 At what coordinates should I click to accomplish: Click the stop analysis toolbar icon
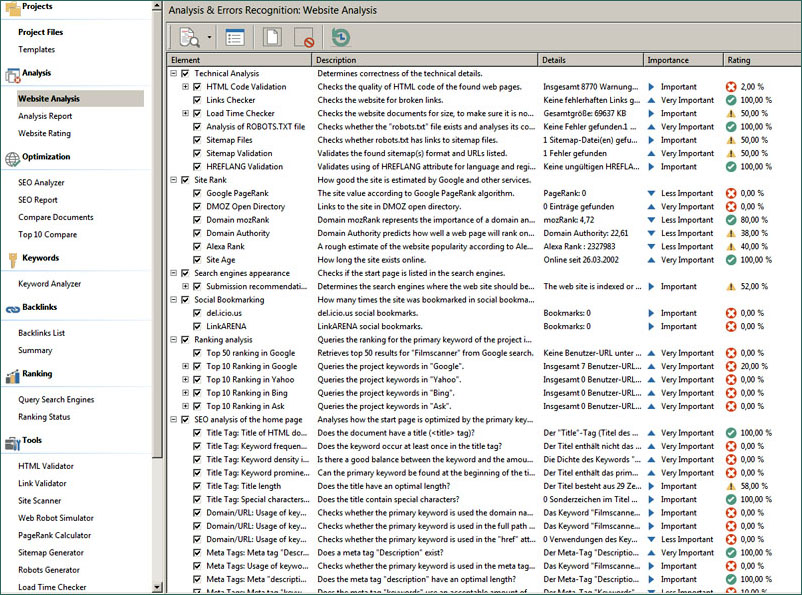pyautogui.click(x=304, y=37)
